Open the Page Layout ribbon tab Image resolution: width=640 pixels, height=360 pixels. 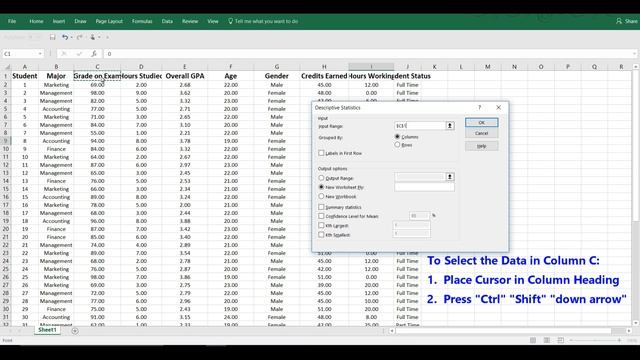coord(109,21)
